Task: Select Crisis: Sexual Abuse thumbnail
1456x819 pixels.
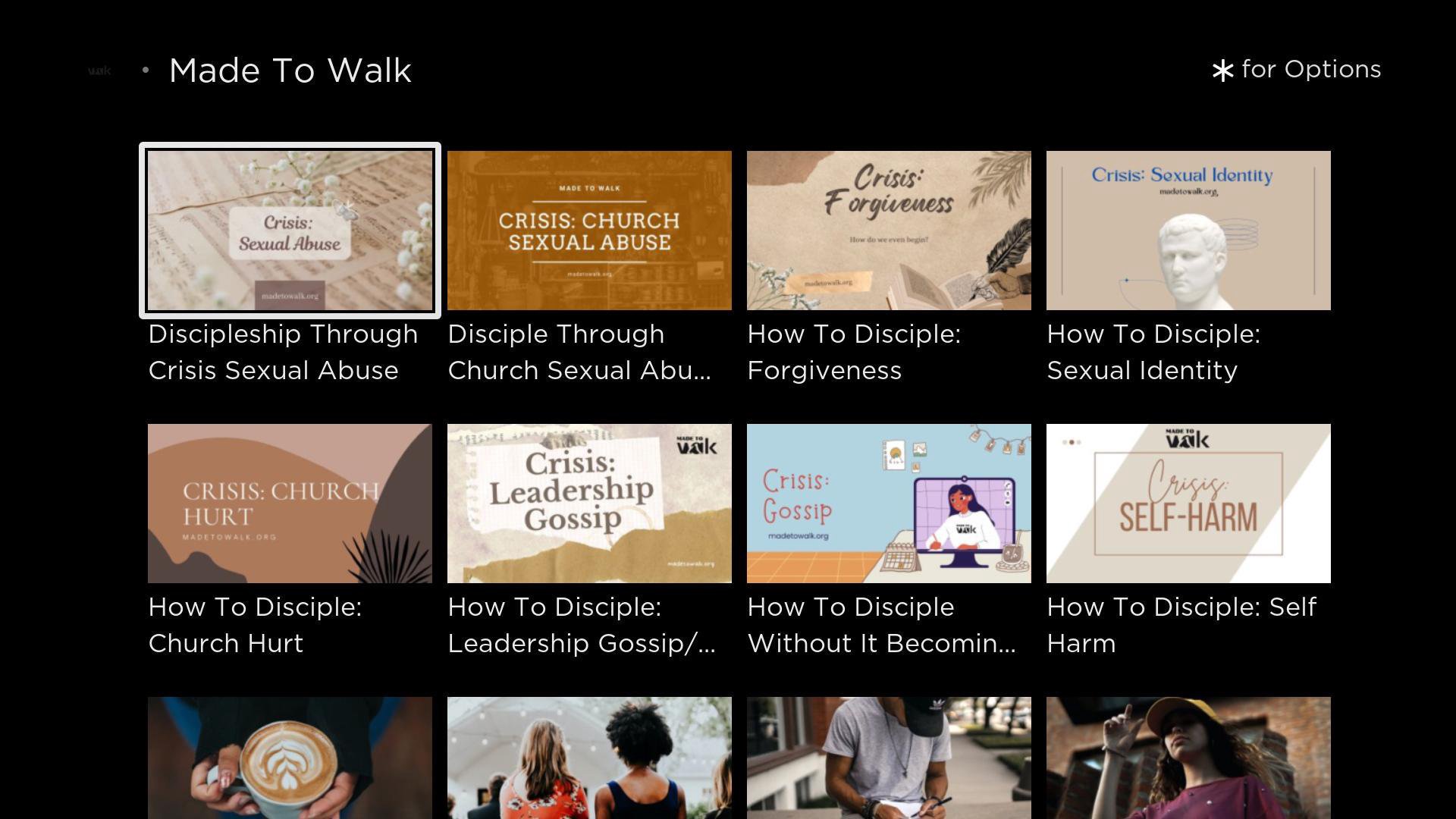Action: 290,231
